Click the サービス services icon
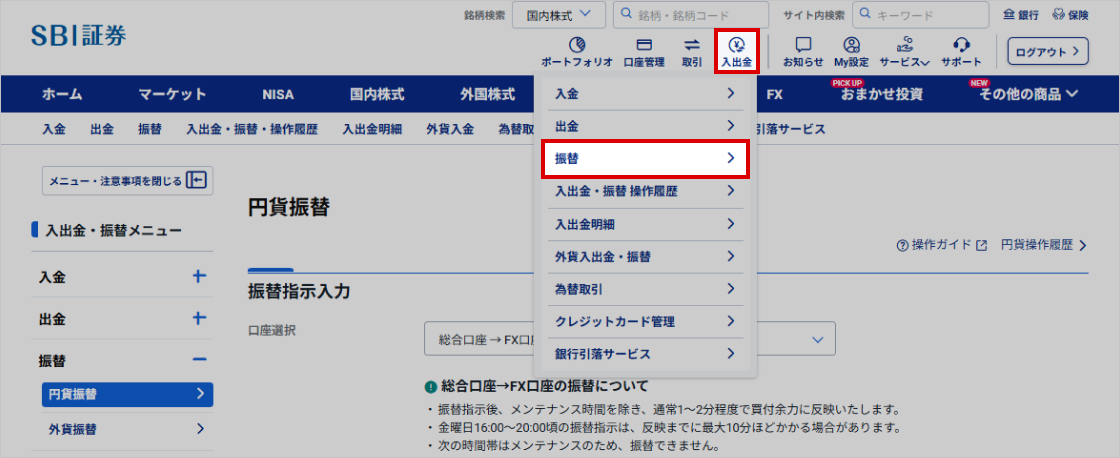Viewport: 1120px width, 458px height. pyautogui.click(x=904, y=51)
